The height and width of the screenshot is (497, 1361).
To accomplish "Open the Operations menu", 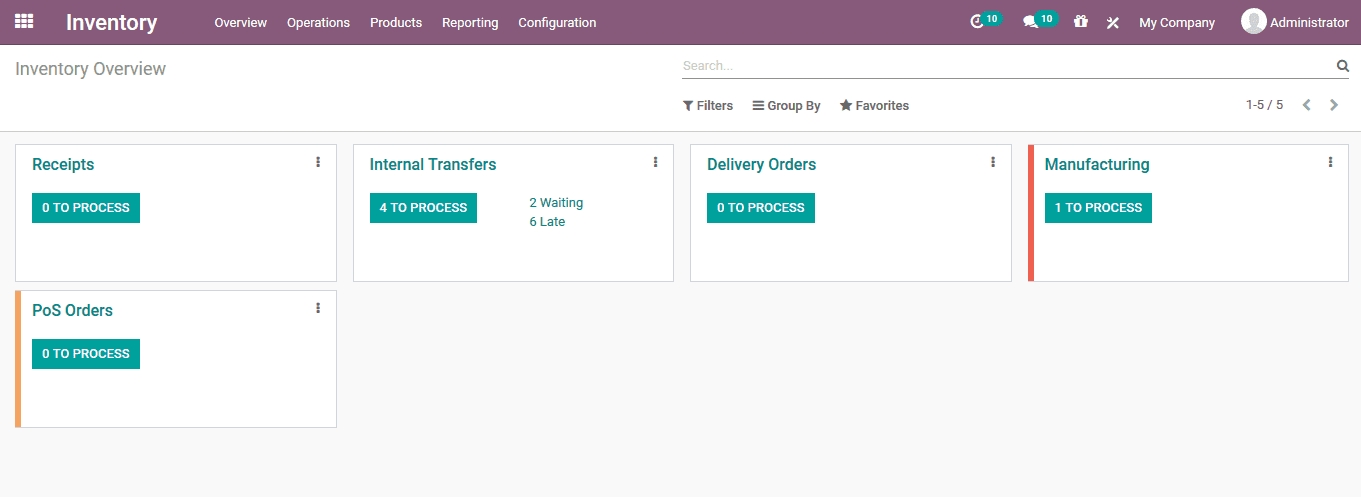I will (318, 22).
